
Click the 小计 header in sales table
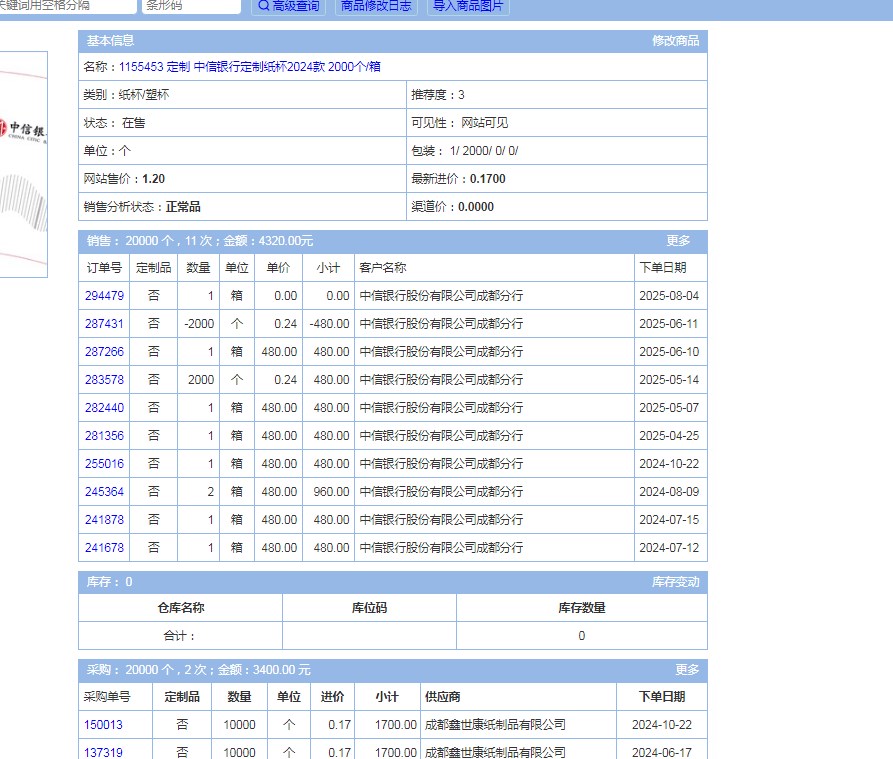point(328,268)
